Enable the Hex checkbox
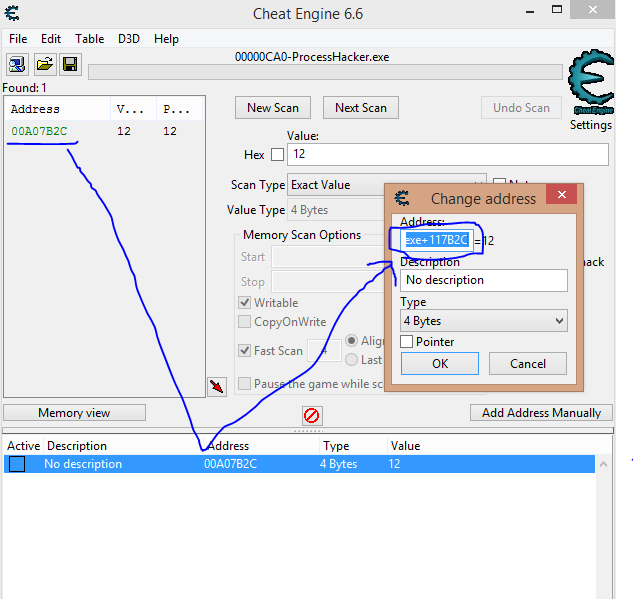Screen dimensions: 633x599 point(277,155)
